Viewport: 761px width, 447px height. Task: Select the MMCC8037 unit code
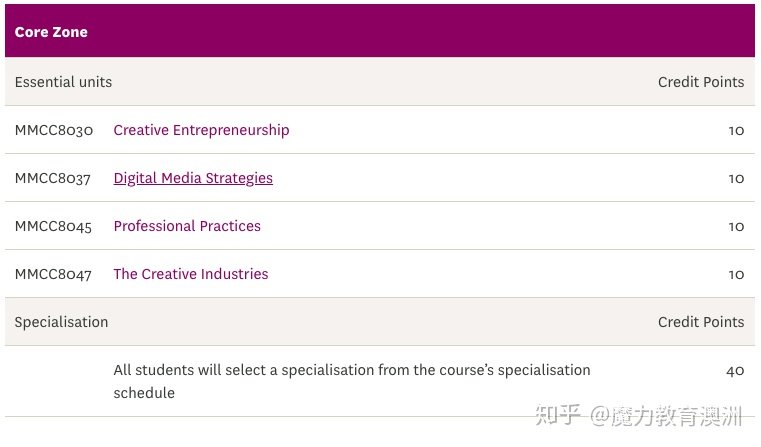point(53,178)
